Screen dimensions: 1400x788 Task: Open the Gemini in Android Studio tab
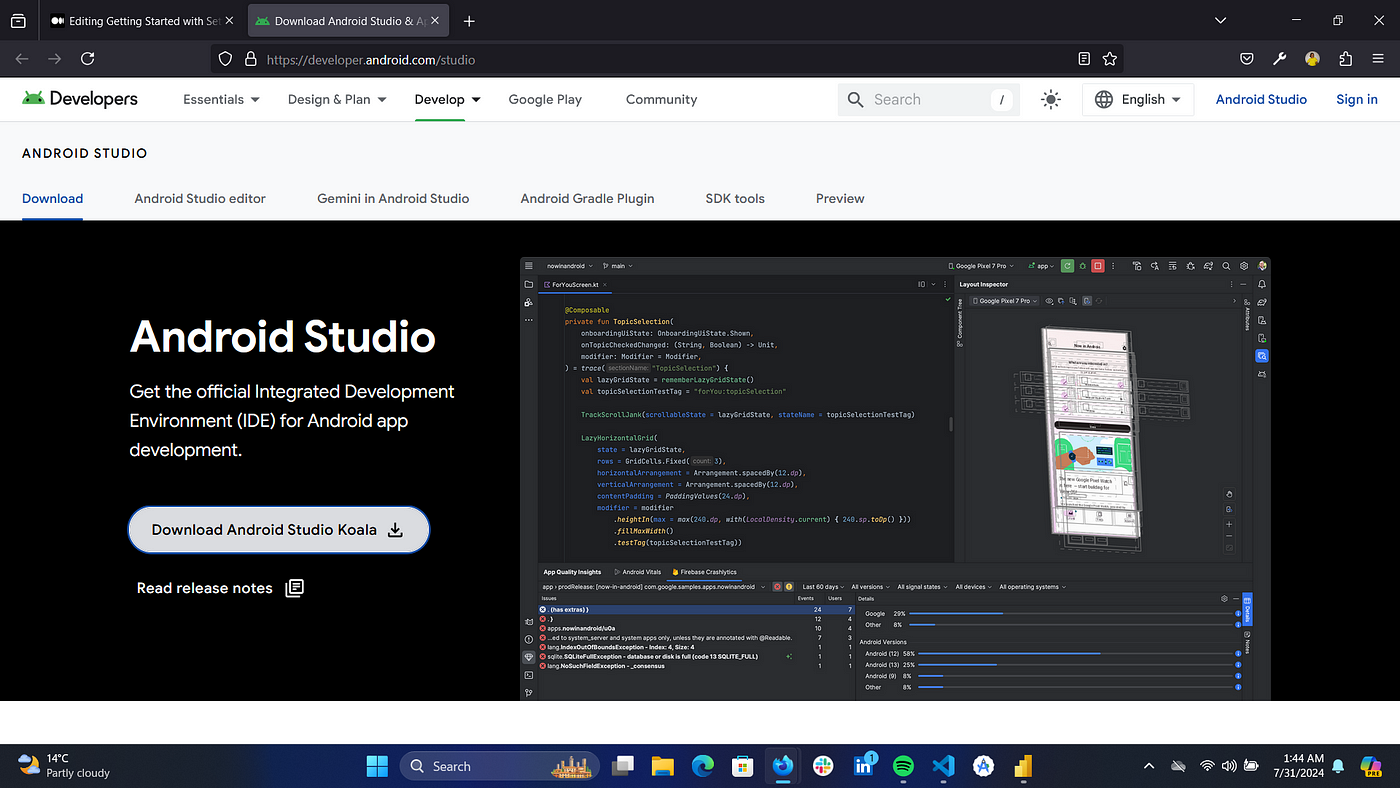tap(393, 198)
